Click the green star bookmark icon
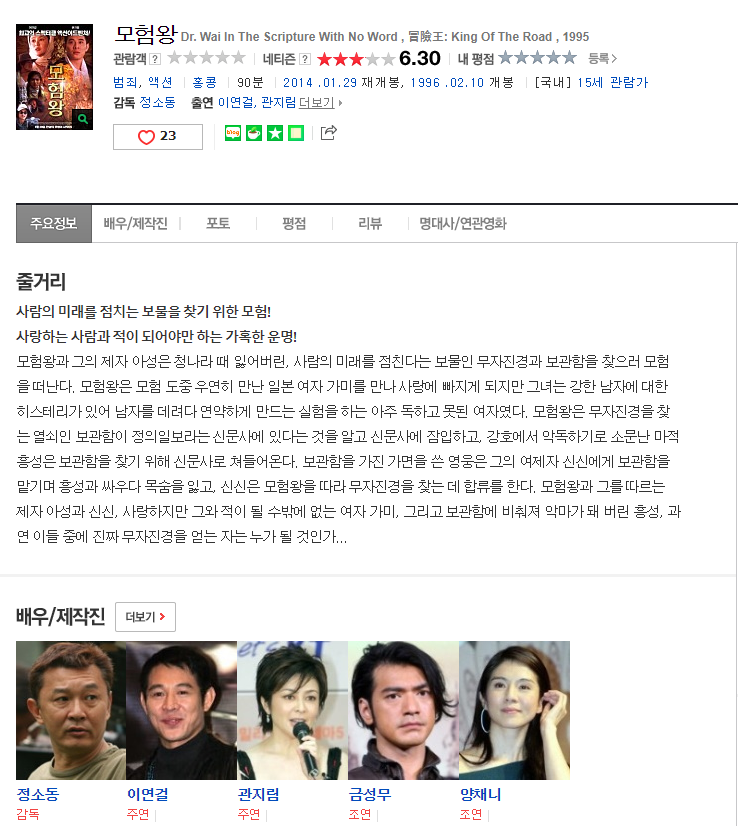Image resolution: width=738 pixels, height=826 pixels. click(x=275, y=133)
